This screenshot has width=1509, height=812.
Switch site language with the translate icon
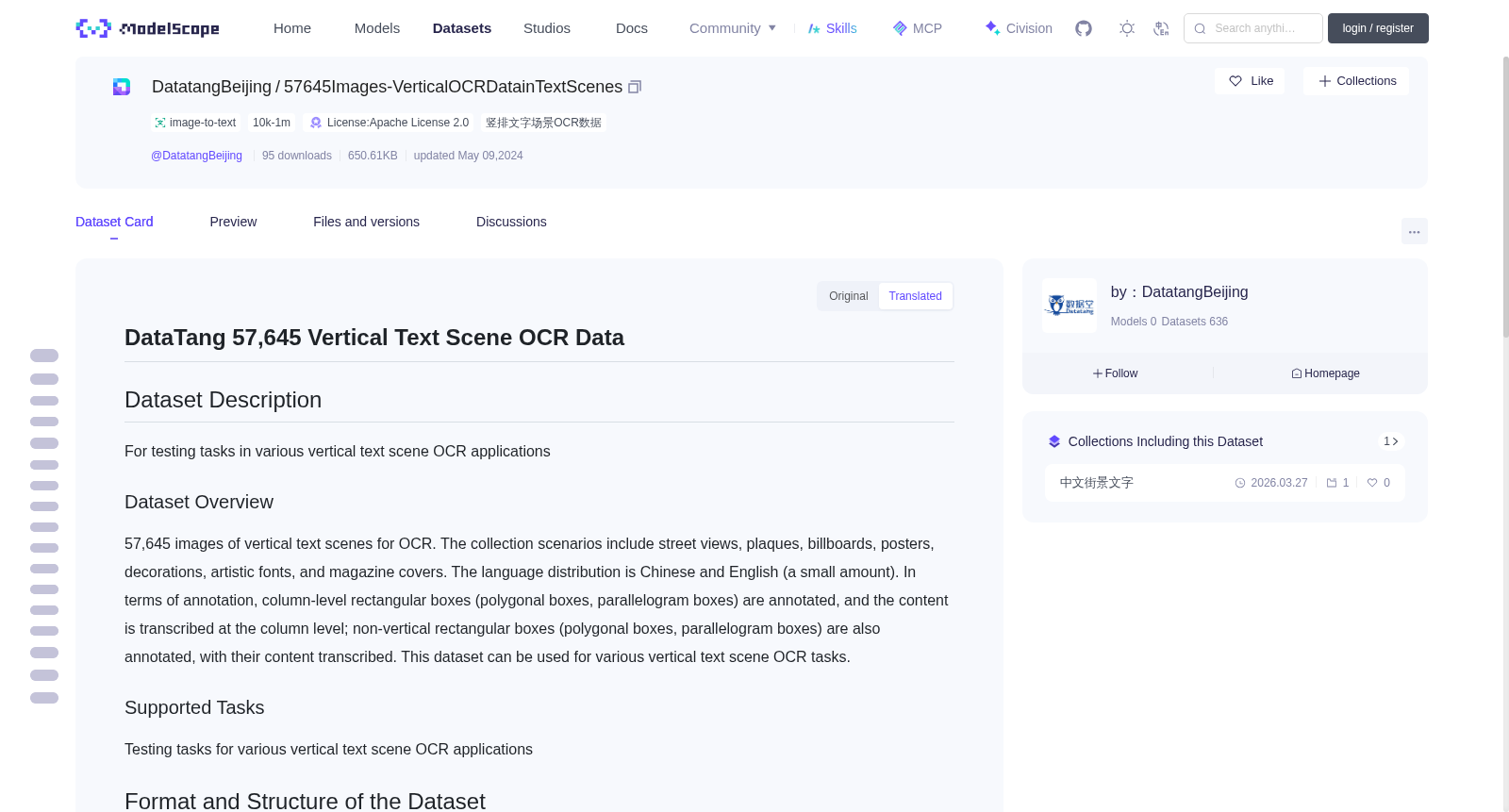pos(1161,28)
